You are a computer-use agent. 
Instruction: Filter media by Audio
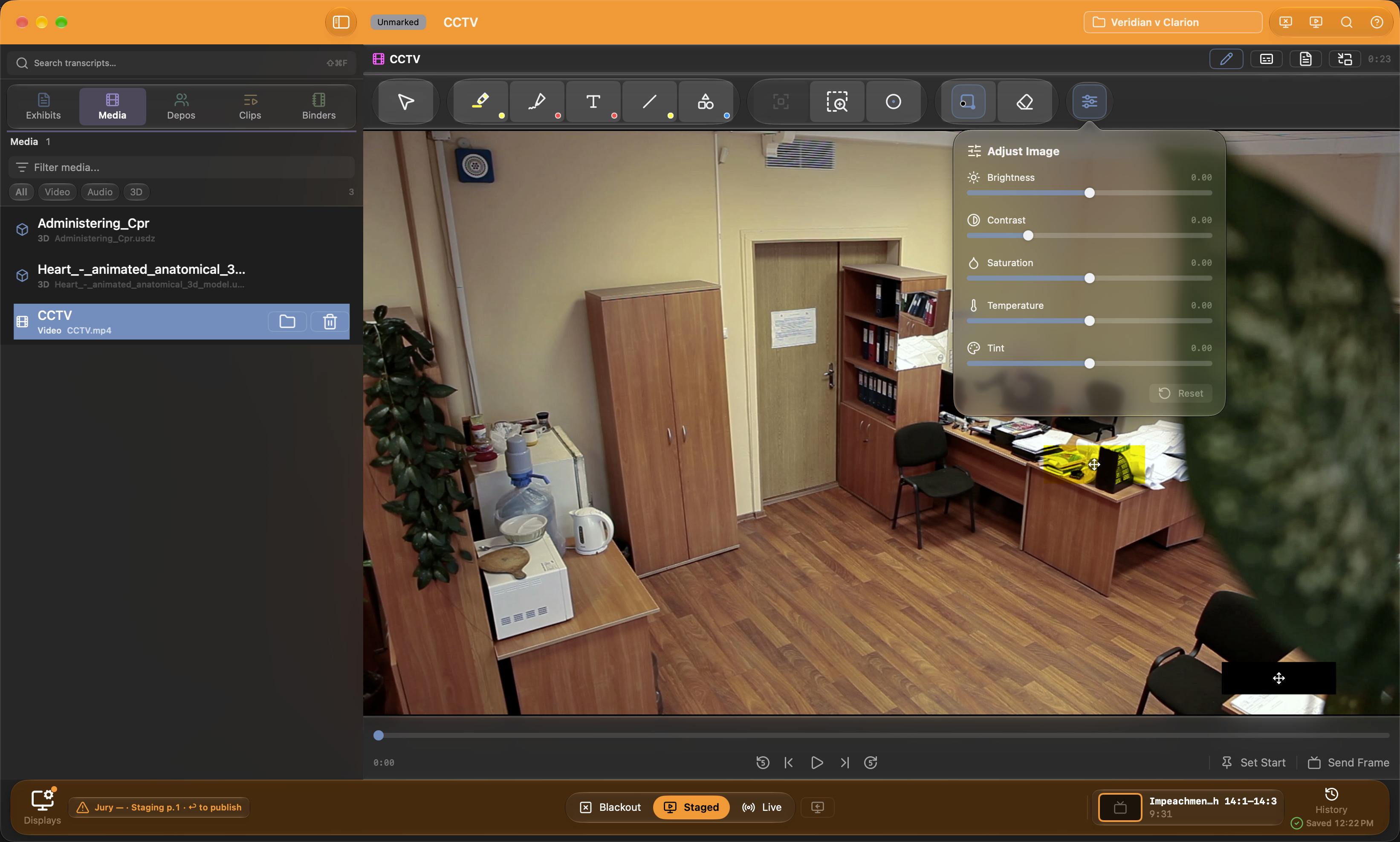point(100,192)
